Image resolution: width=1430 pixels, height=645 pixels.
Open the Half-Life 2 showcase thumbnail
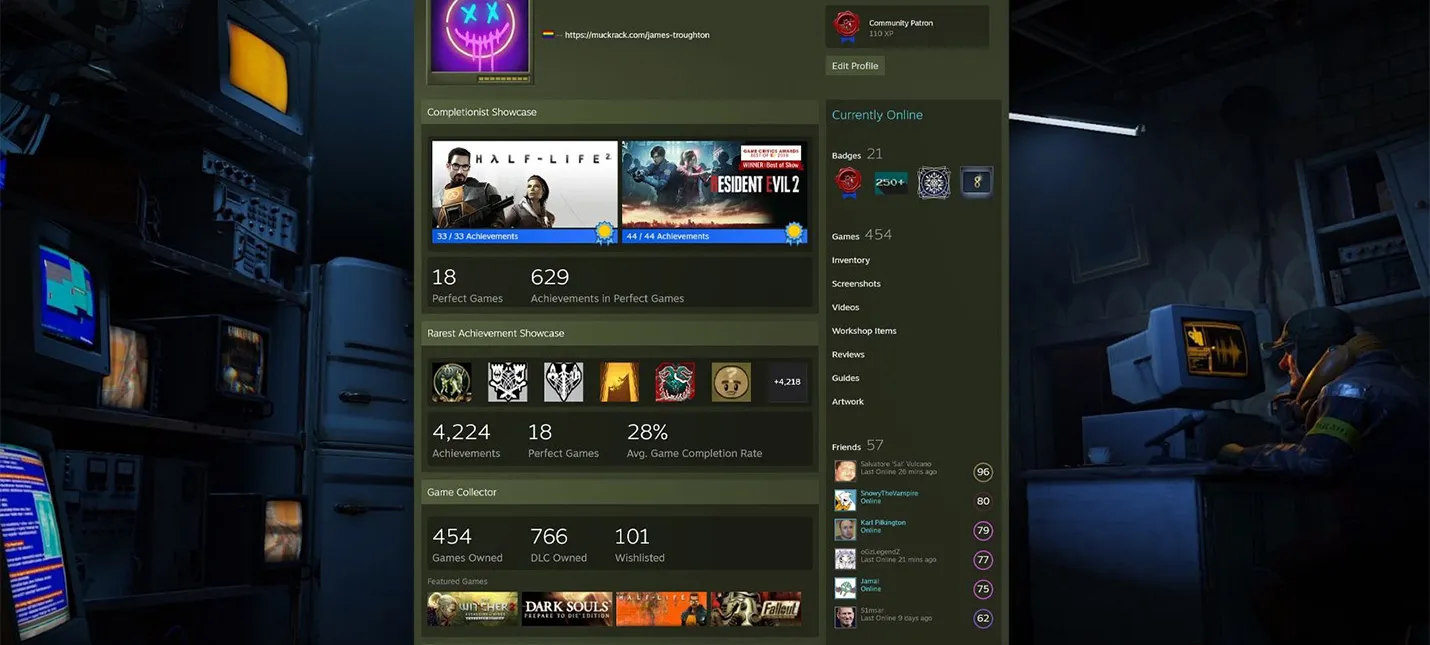pos(525,192)
